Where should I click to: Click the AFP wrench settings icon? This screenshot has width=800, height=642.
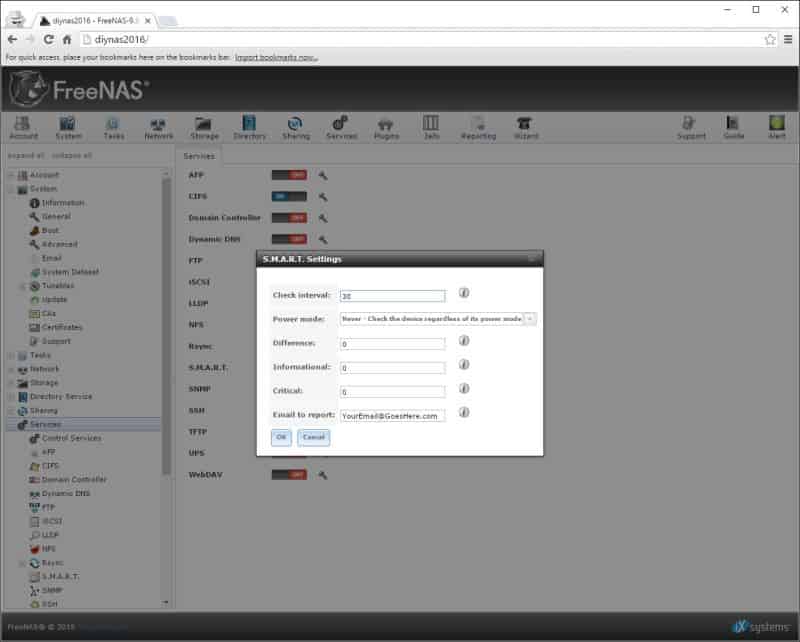pos(322,176)
